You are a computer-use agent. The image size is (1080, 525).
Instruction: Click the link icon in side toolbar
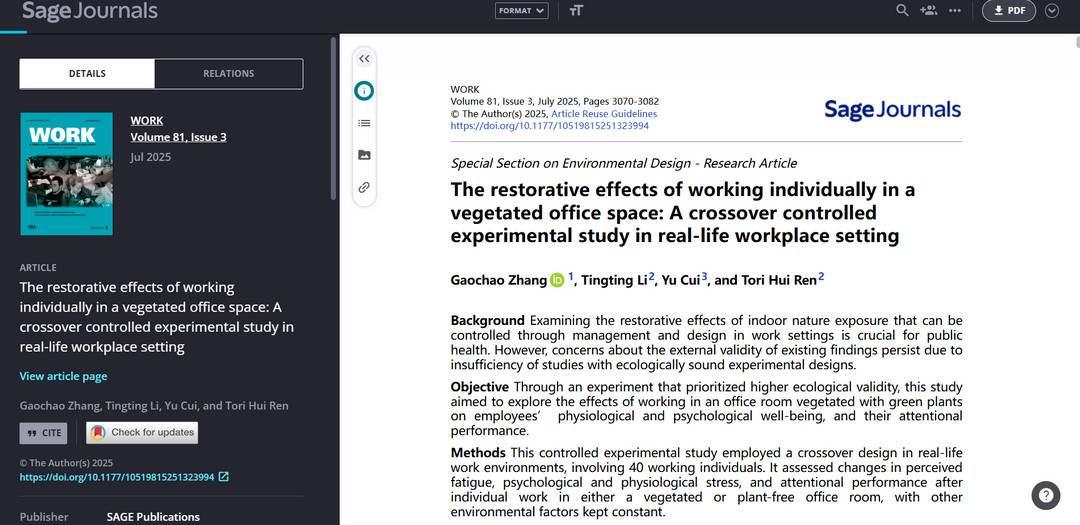[364, 187]
